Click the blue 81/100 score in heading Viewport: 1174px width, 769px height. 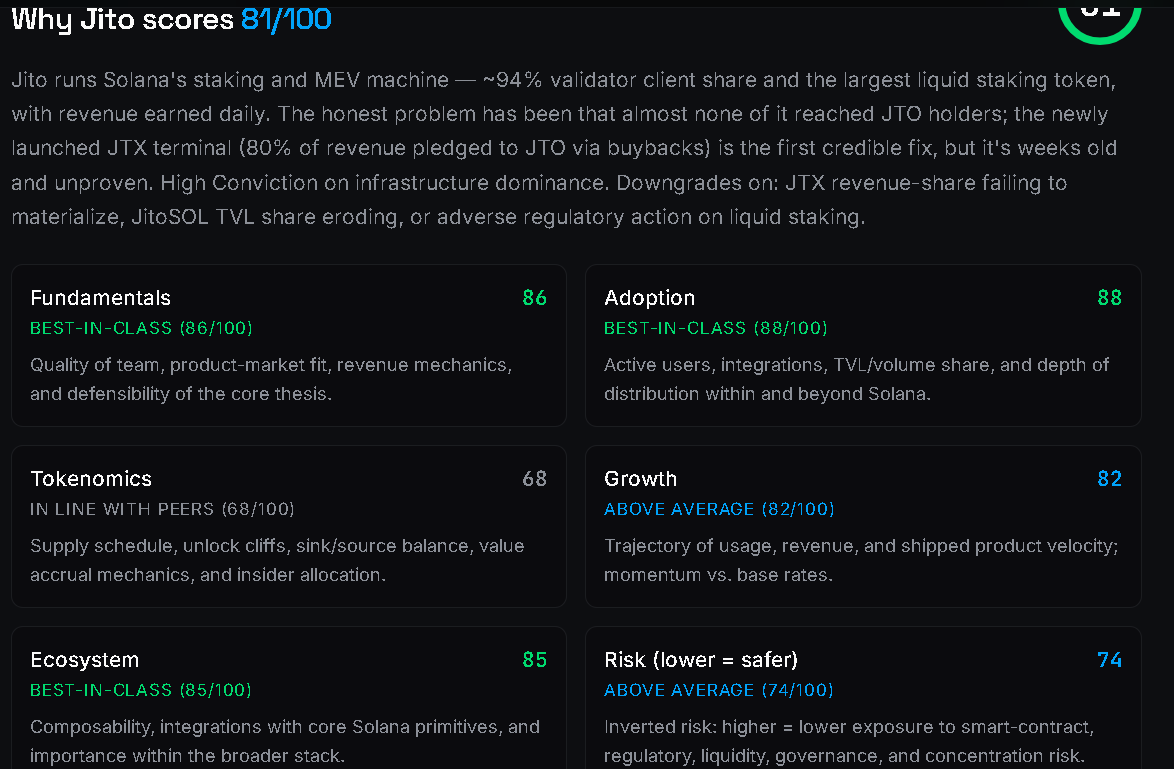pos(286,19)
